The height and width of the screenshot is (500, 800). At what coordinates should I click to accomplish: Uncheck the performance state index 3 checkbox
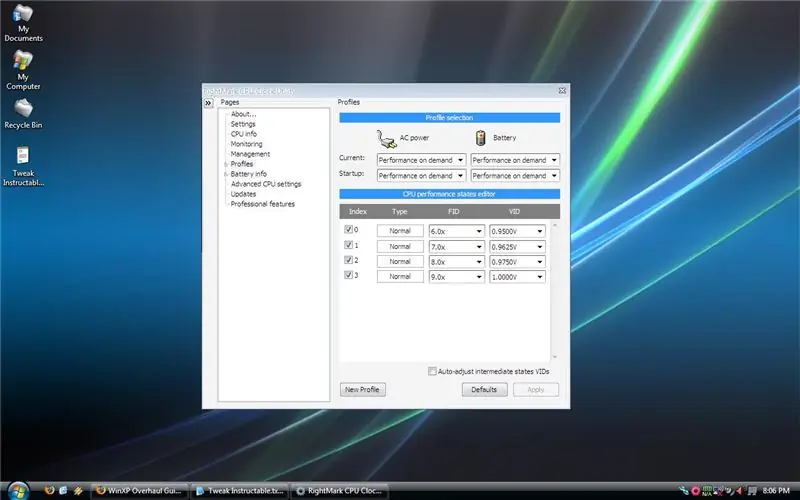(x=348, y=275)
